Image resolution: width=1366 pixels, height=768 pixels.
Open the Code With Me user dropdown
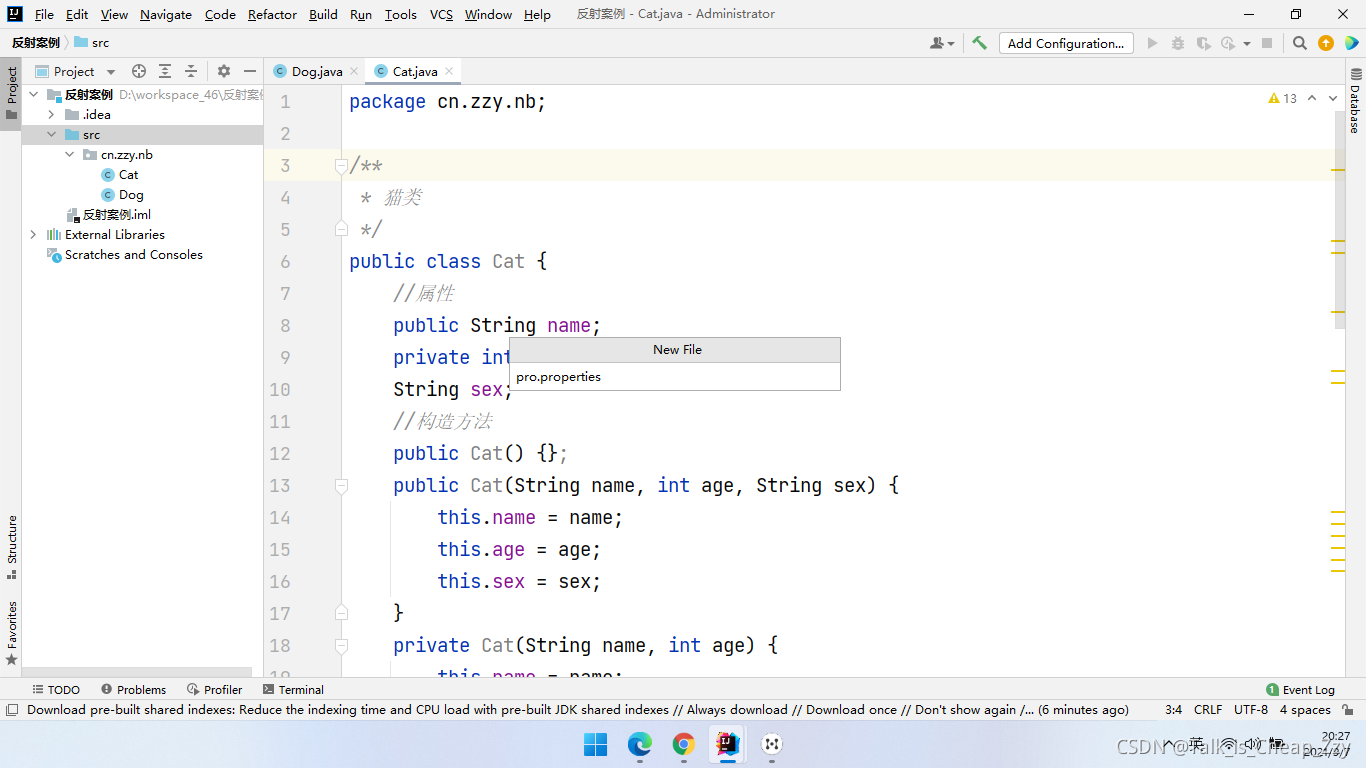tap(942, 43)
